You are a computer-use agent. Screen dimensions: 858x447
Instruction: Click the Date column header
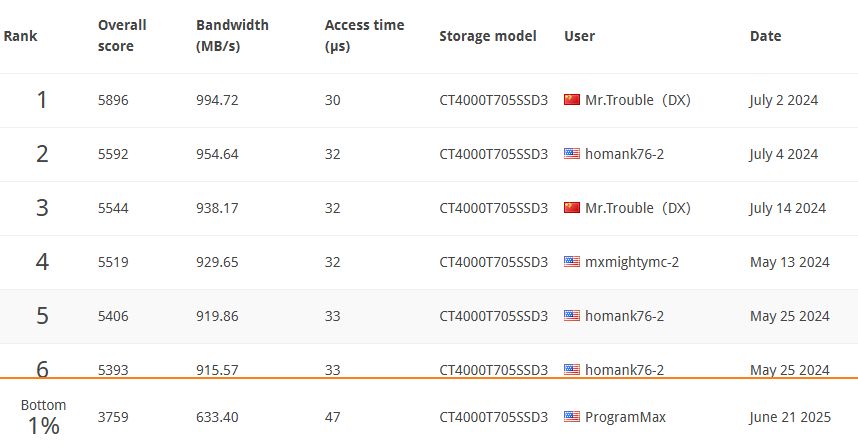pyautogui.click(x=766, y=36)
